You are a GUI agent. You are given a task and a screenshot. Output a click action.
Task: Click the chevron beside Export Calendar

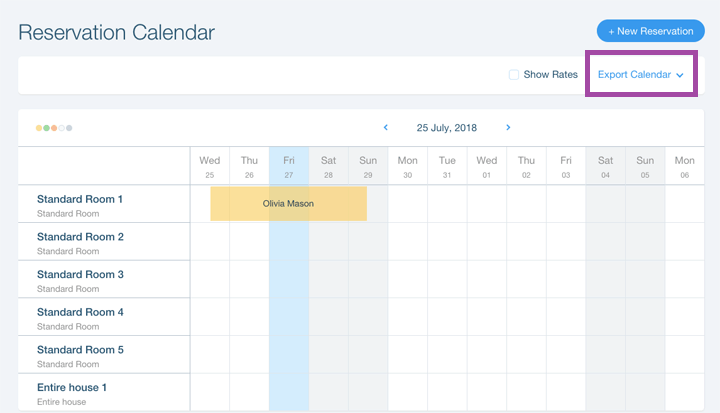(680, 75)
